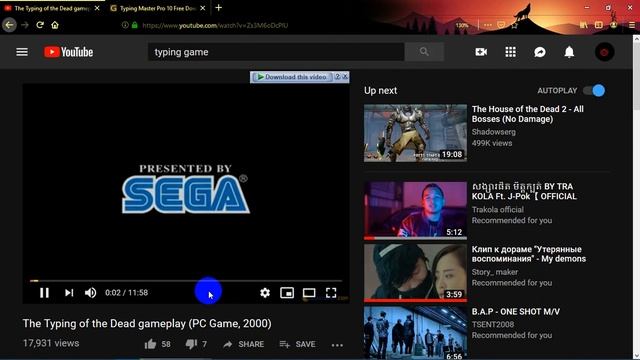This screenshot has width=640, height=360.
Task: Open the Firefox application menu
Action: (631, 25)
